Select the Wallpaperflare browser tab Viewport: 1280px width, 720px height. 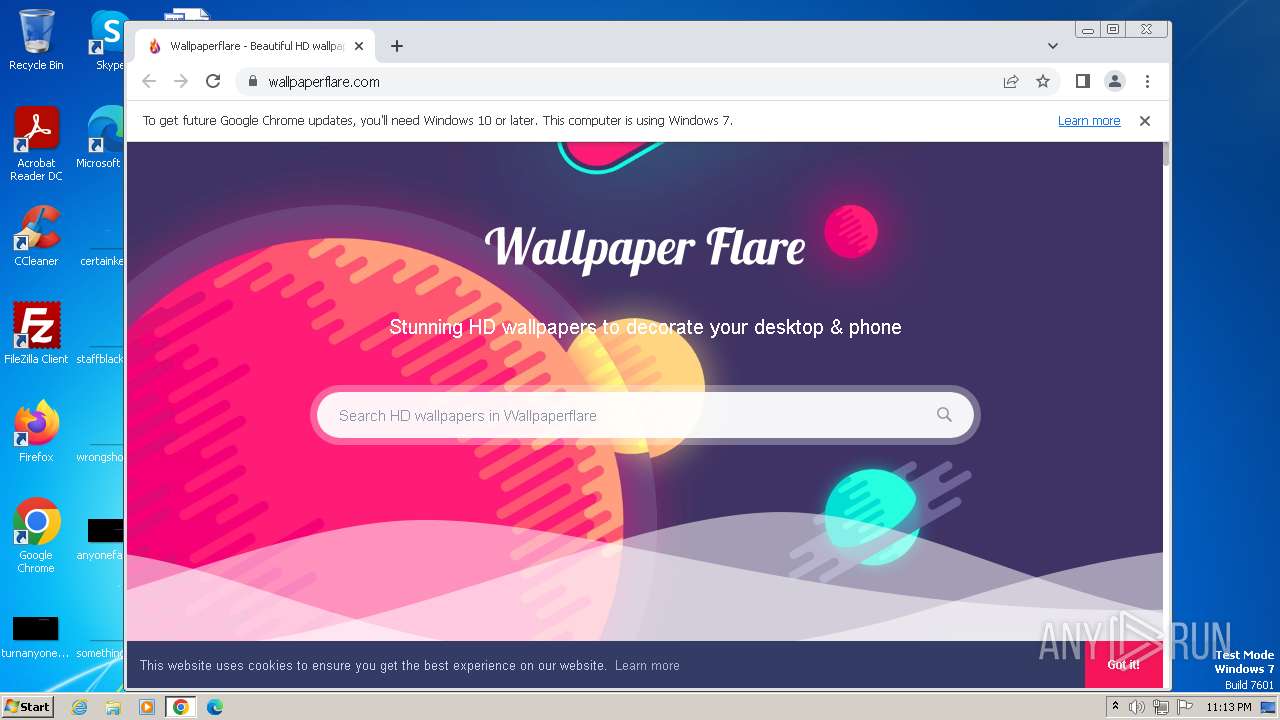click(255, 46)
